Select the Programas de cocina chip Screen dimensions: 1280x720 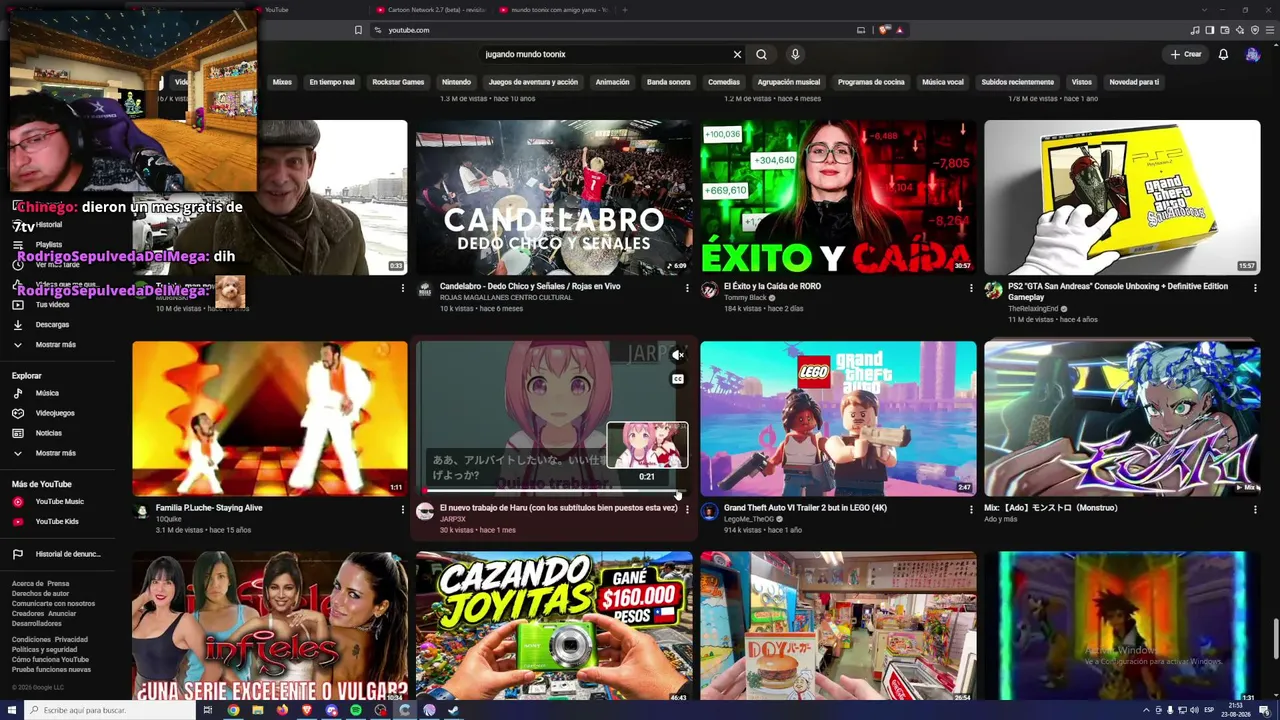[x=871, y=82]
